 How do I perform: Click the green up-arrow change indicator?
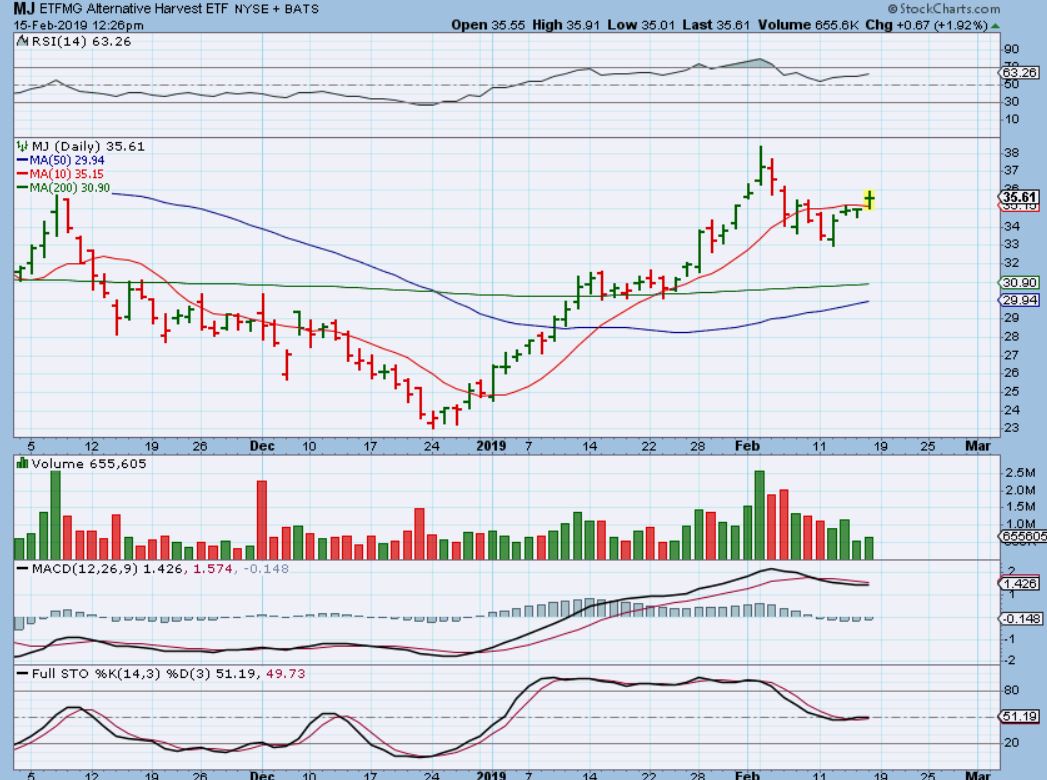[x=996, y=26]
